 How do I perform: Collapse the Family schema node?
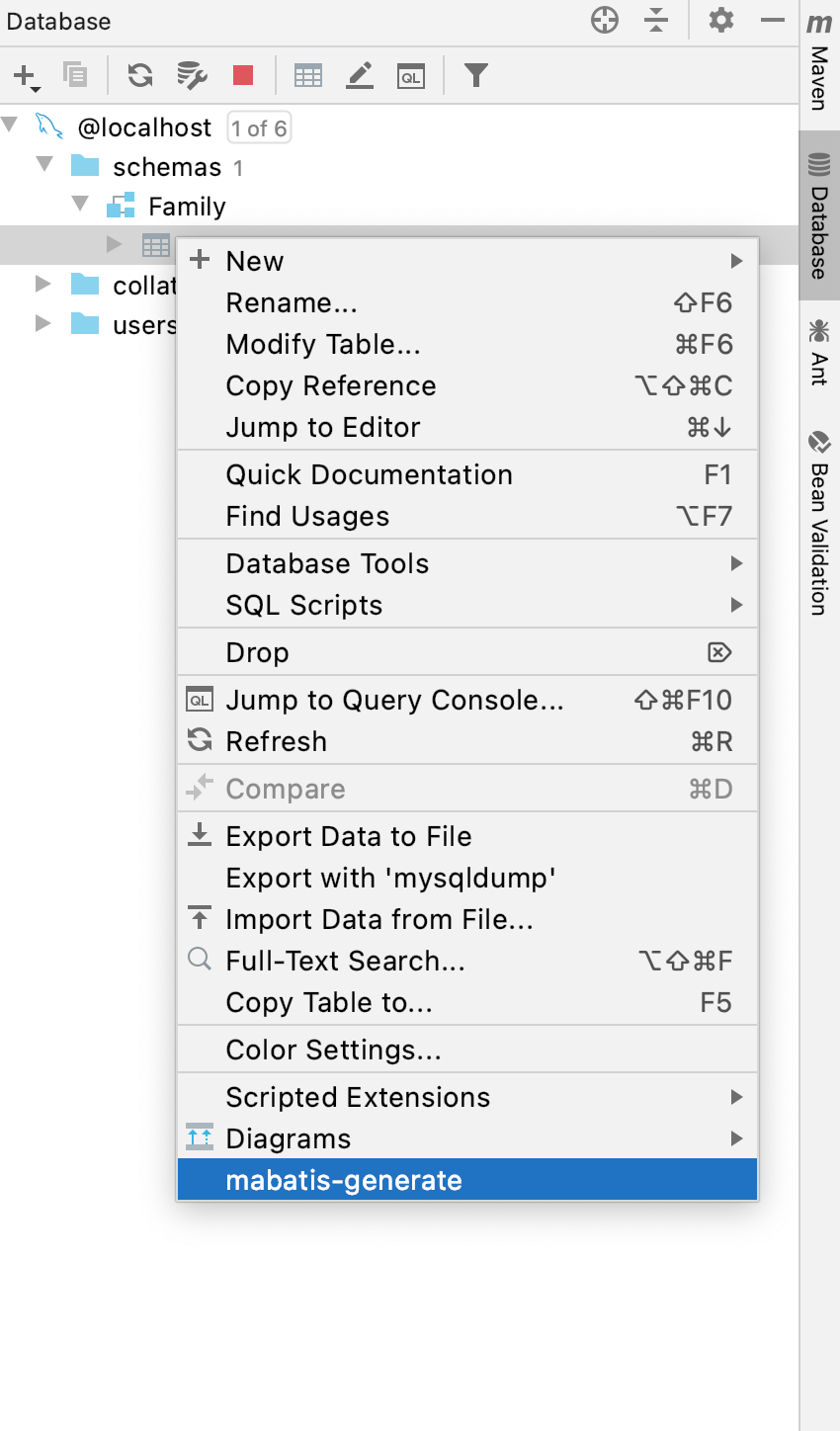[80, 205]
